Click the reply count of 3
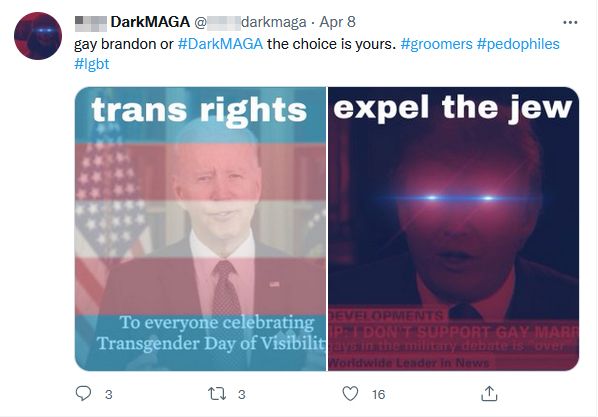 [x=109, y=394]
